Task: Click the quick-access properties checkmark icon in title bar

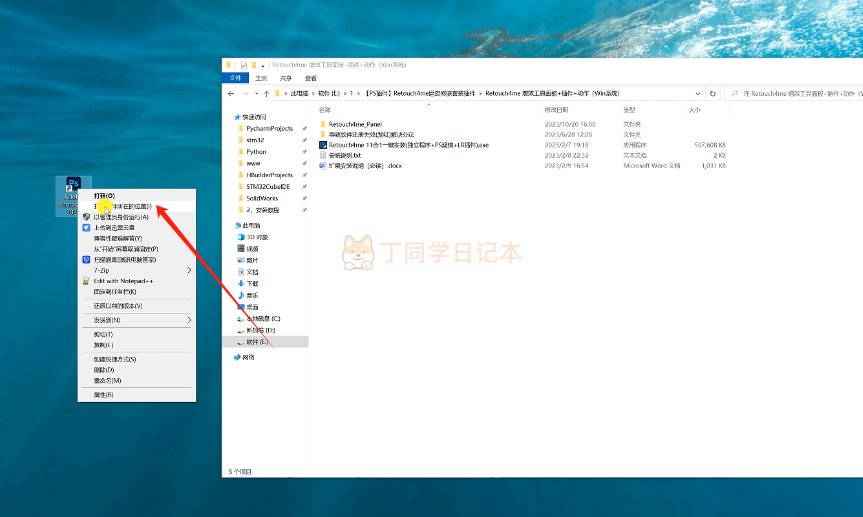Action: click(243, 65)
